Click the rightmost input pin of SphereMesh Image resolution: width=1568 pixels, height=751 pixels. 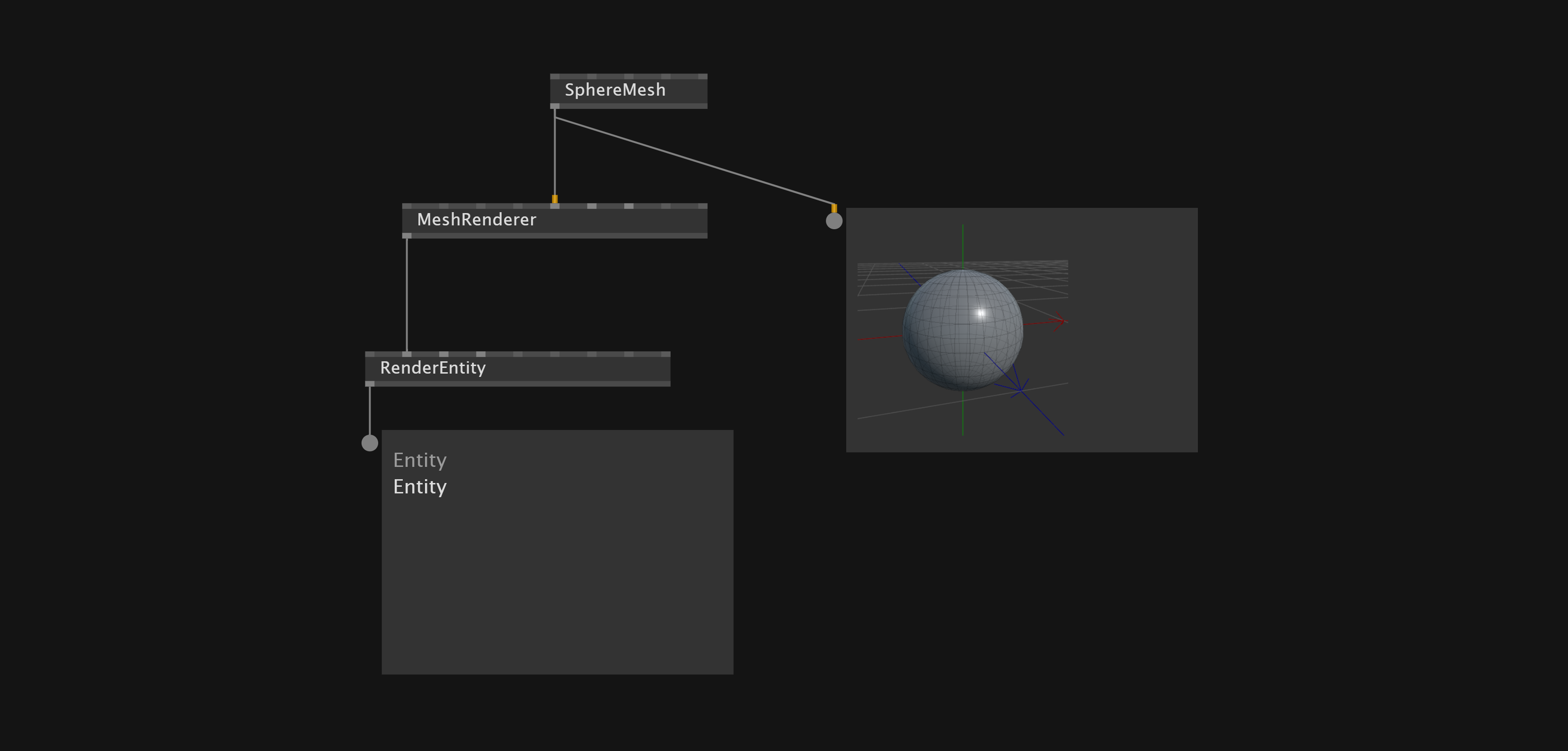click(702, 77)
